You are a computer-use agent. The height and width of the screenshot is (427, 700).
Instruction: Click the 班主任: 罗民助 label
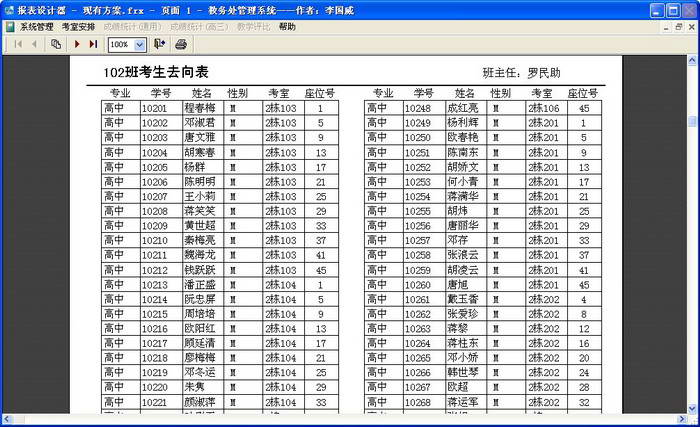click(521, 73)
